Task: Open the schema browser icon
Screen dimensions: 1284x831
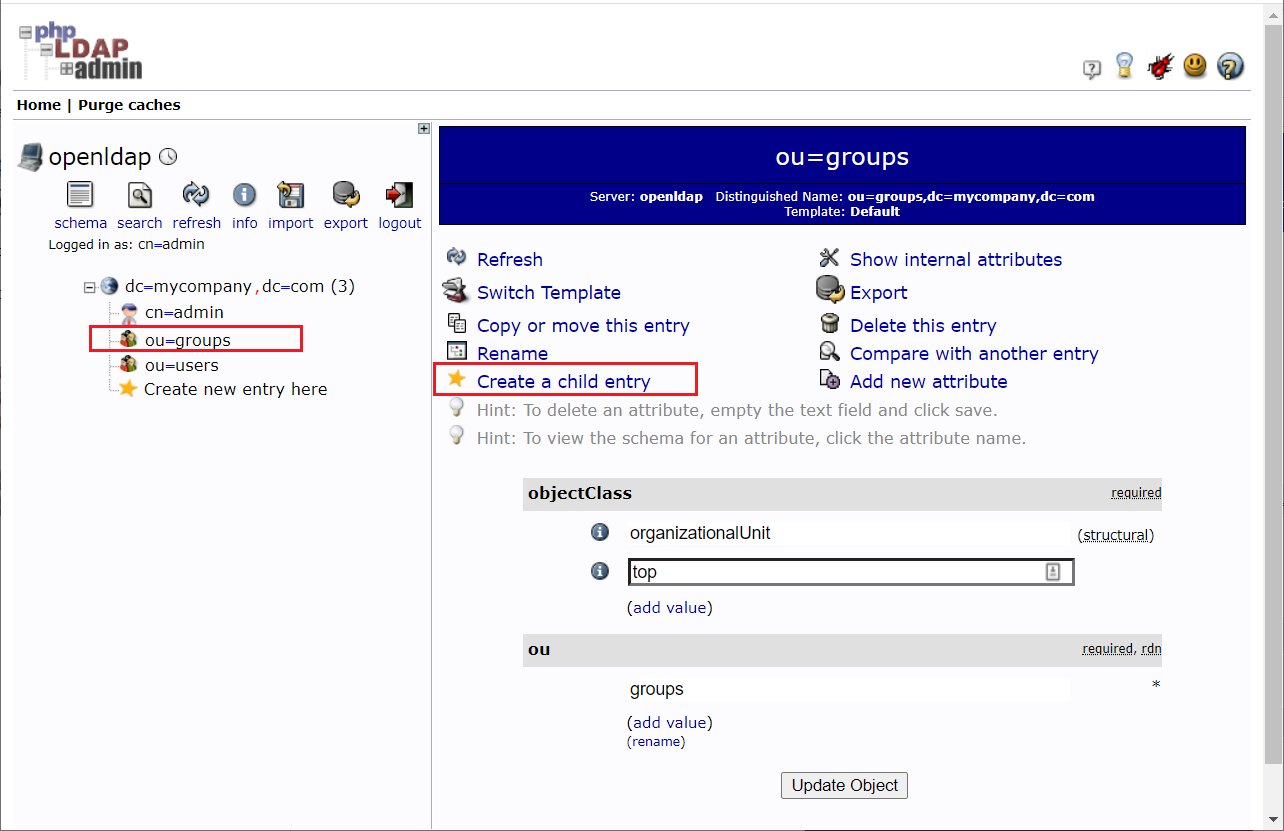Action: [x=80, y=195]
